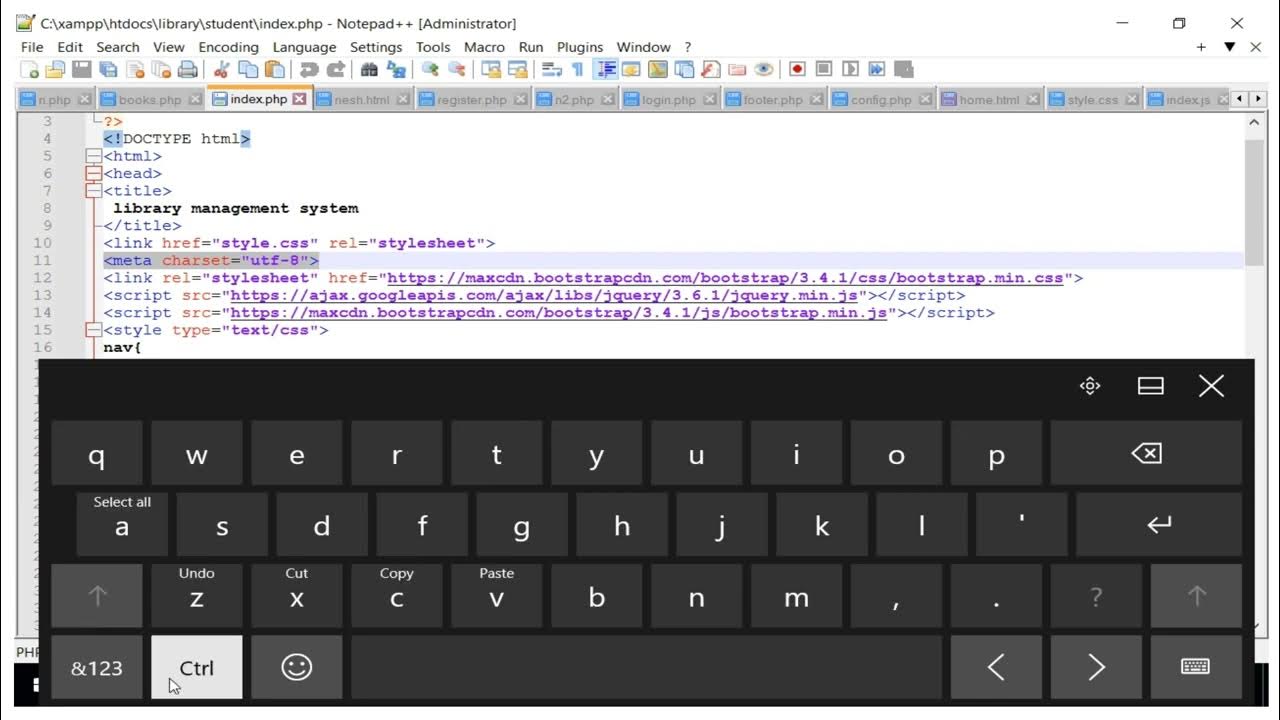Open the File menu

tap(32, 47)
